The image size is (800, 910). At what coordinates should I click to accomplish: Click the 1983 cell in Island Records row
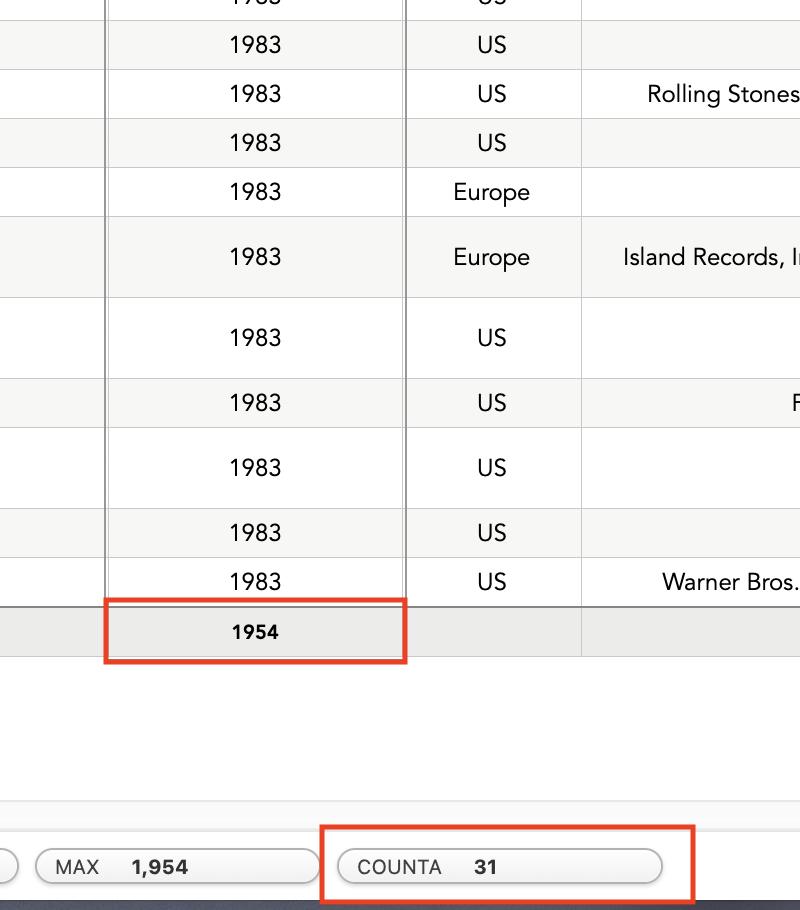pos(255,257)
